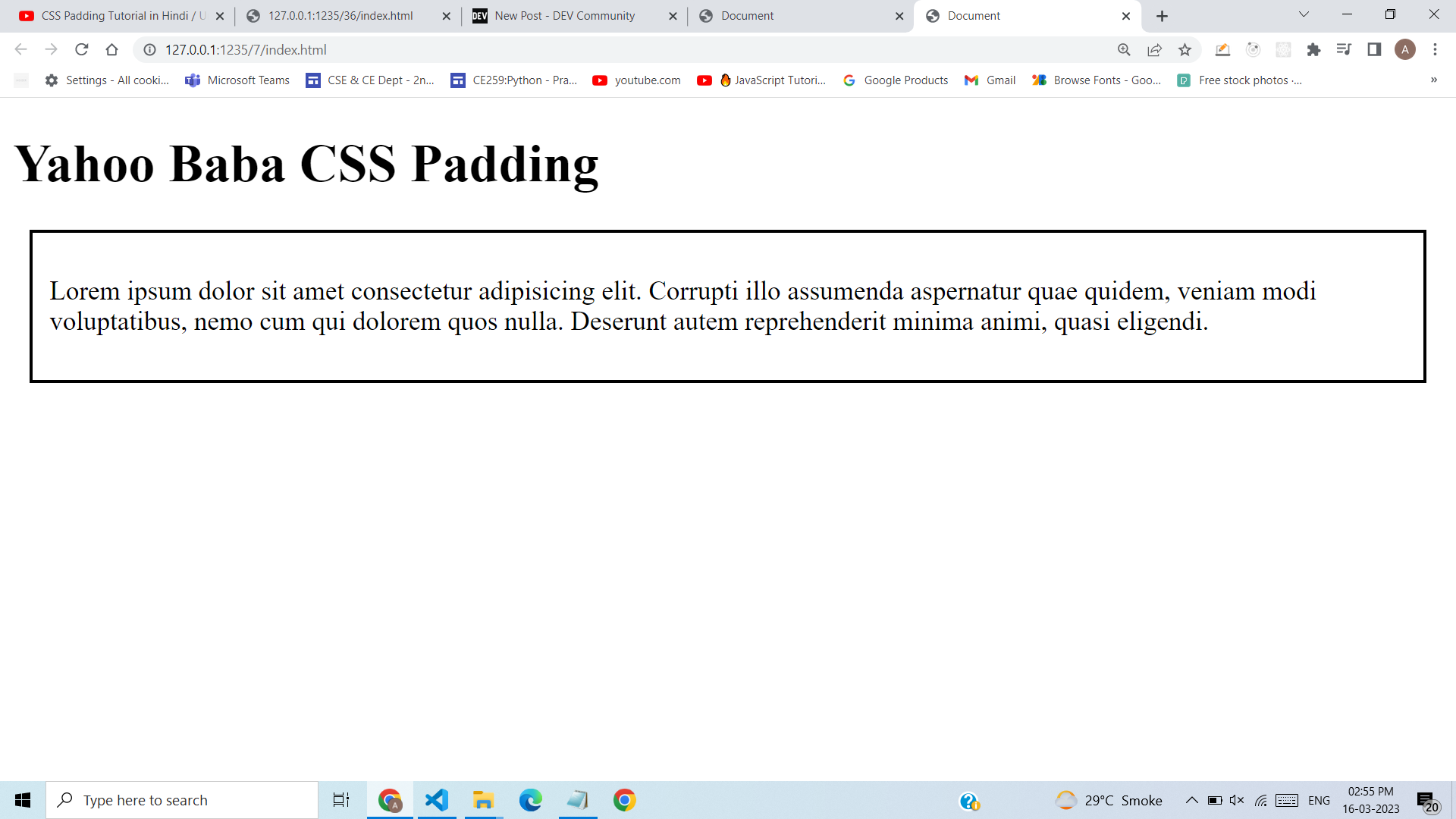Toggle the browser side panel
This screenshot has width=1456, height=819.
click(x=1373, y=50)
